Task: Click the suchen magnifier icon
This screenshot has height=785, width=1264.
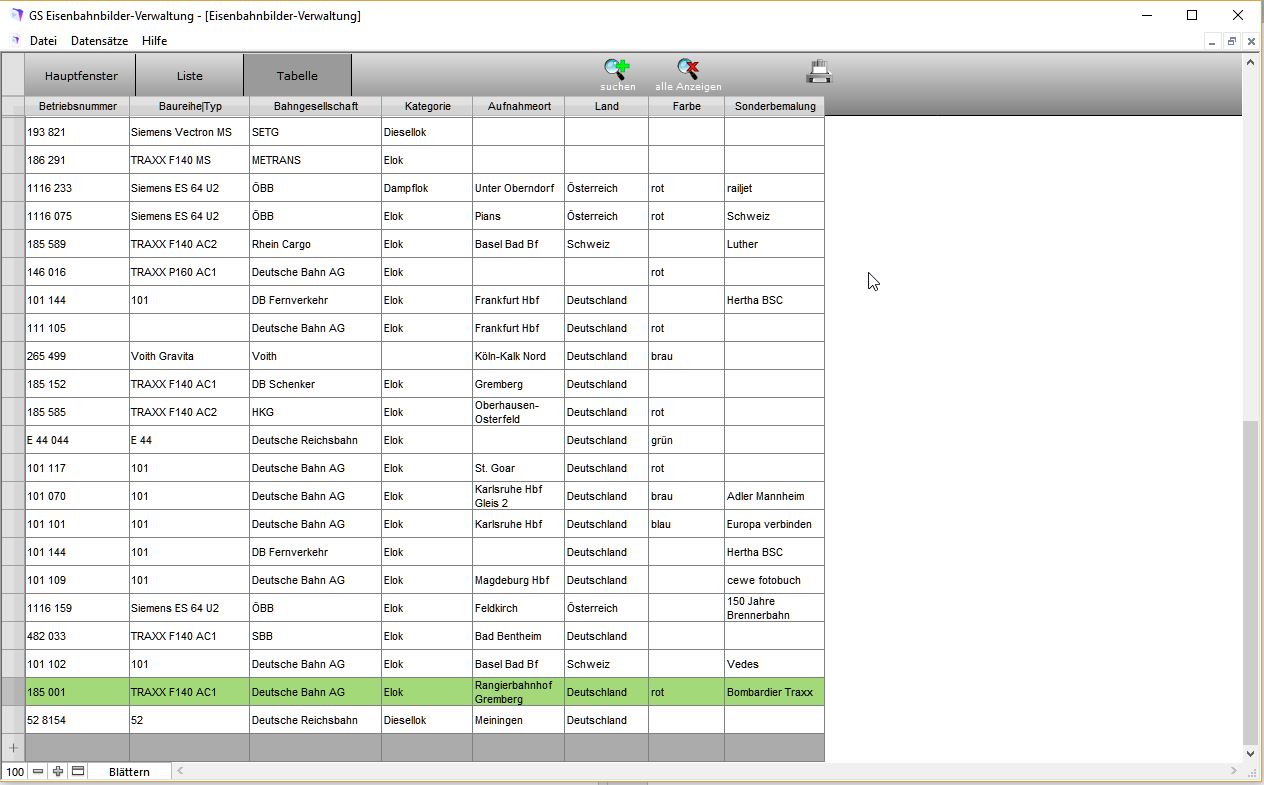Action: click(x=617, y=69)
